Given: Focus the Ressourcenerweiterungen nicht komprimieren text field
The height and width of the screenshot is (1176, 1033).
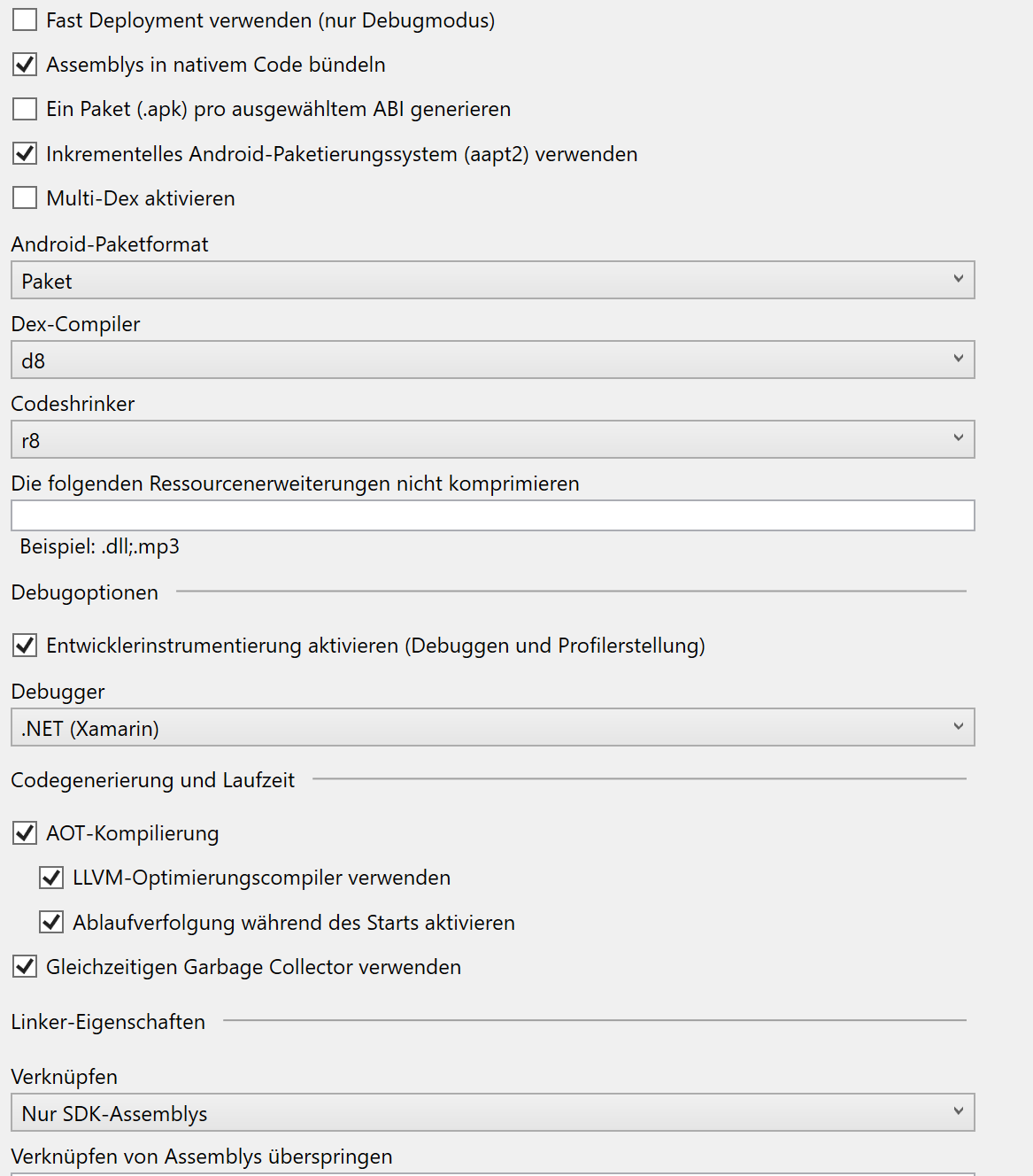Looking at the screenshot, I should pyautogui.click(x=492, y=515).
